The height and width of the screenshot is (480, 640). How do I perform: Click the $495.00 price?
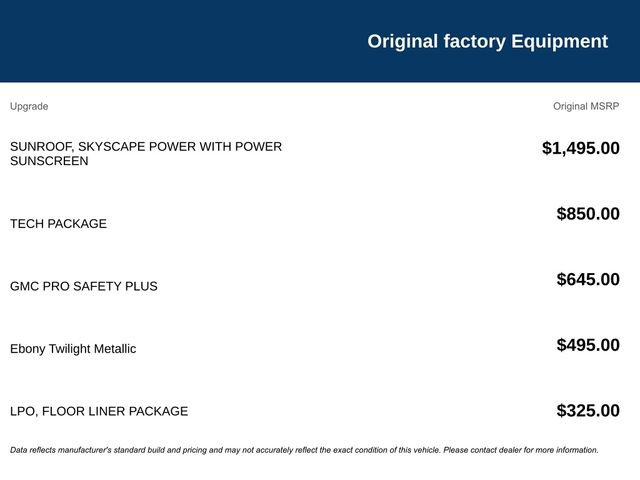(x=588, y=345)
